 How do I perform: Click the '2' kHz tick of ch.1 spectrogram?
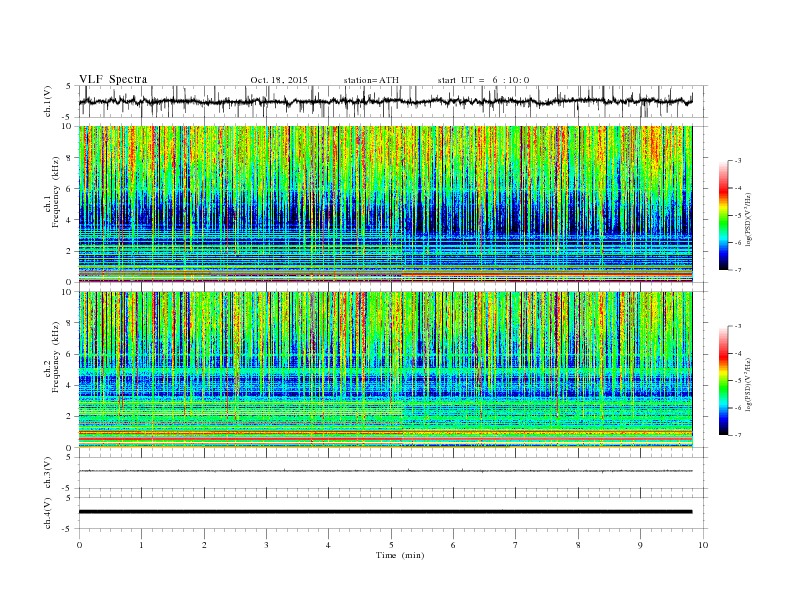coord(69,251)
